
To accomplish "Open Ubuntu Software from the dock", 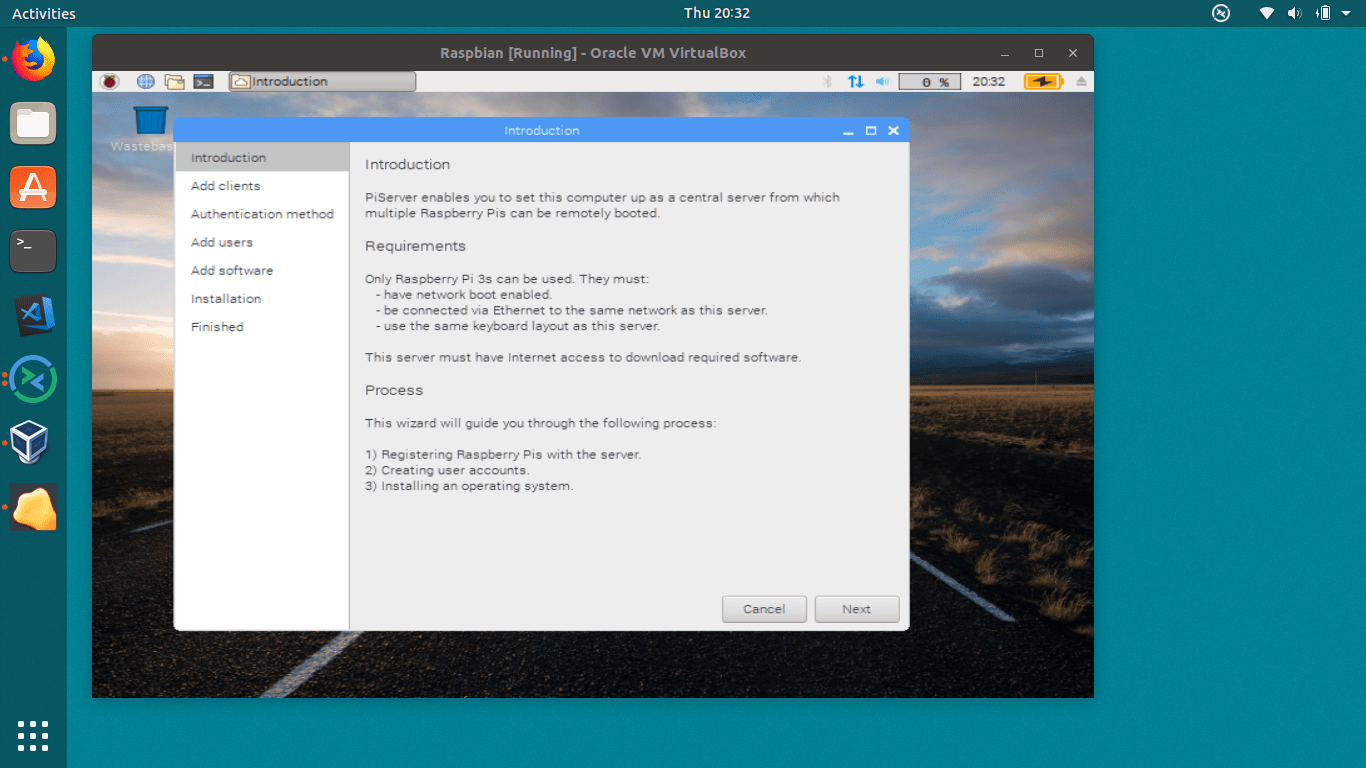I will (33, 187).
